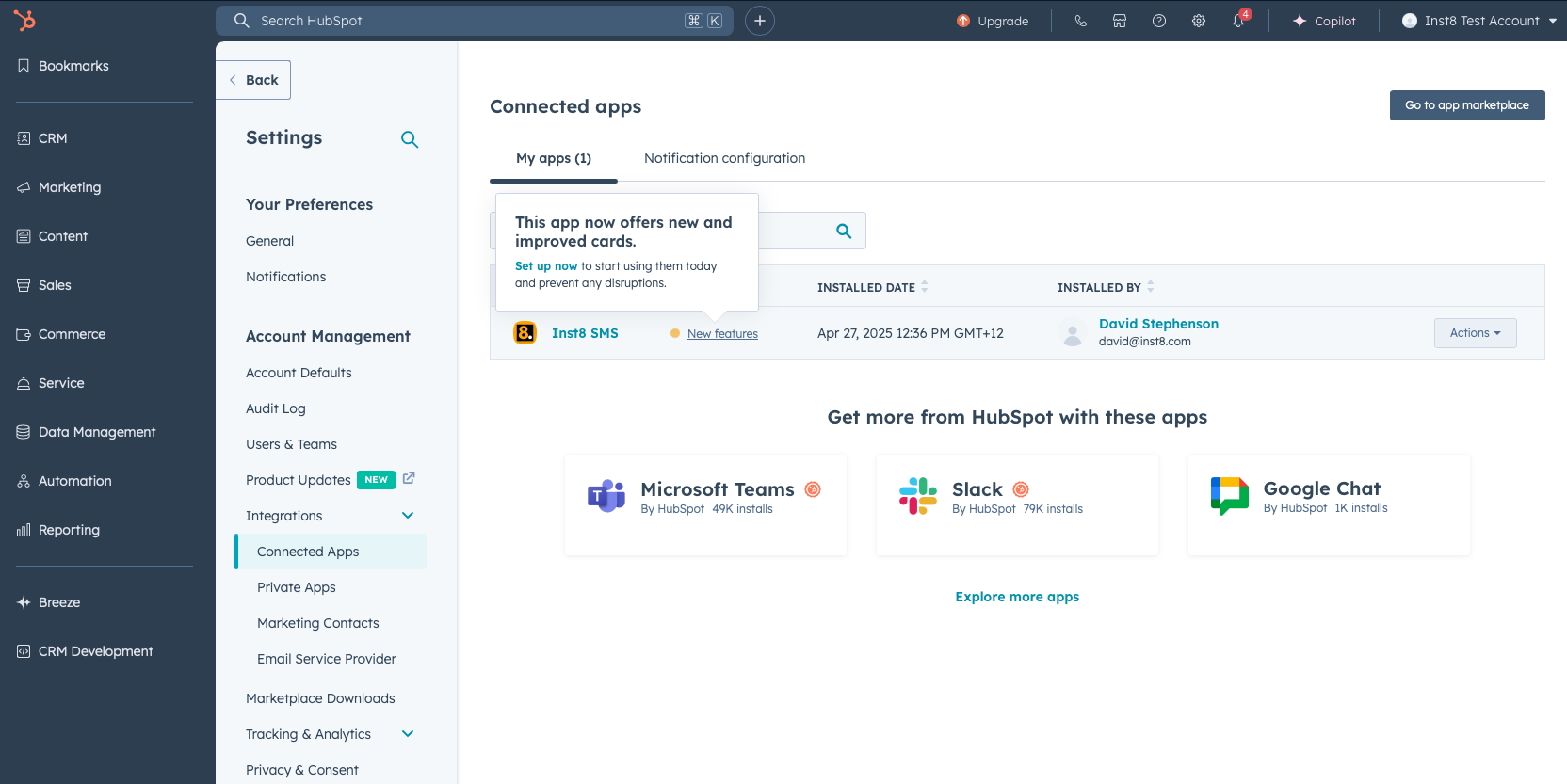The image size is (1567, 784).
Task: Collapse the Integrations section
Action: point(408,516)
